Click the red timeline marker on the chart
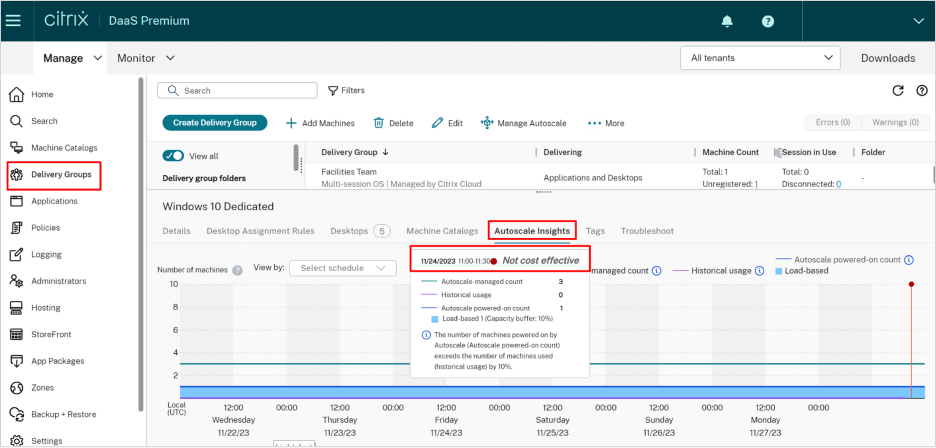 pos(911,285)
